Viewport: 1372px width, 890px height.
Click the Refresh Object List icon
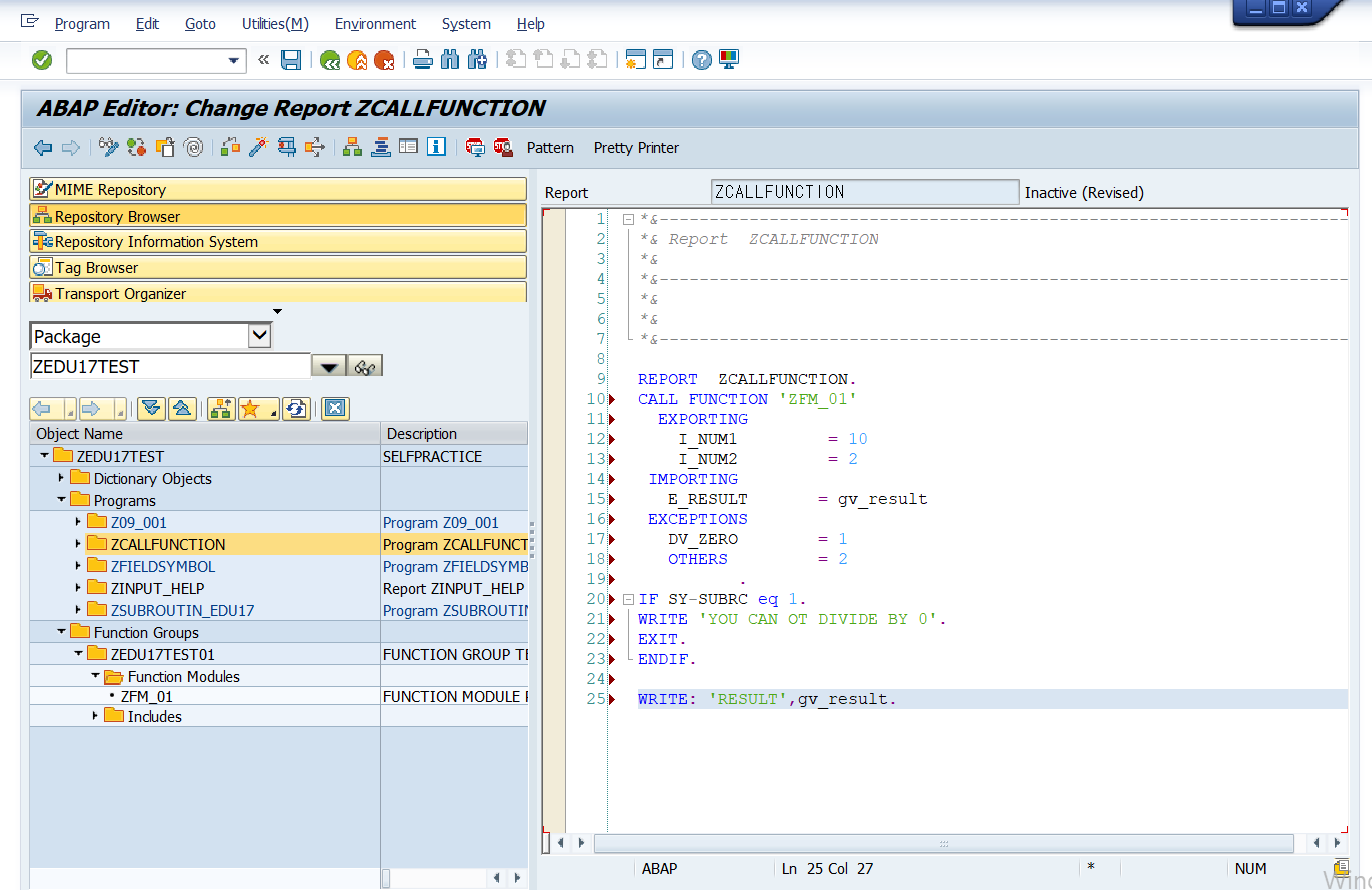pos(296,408)
